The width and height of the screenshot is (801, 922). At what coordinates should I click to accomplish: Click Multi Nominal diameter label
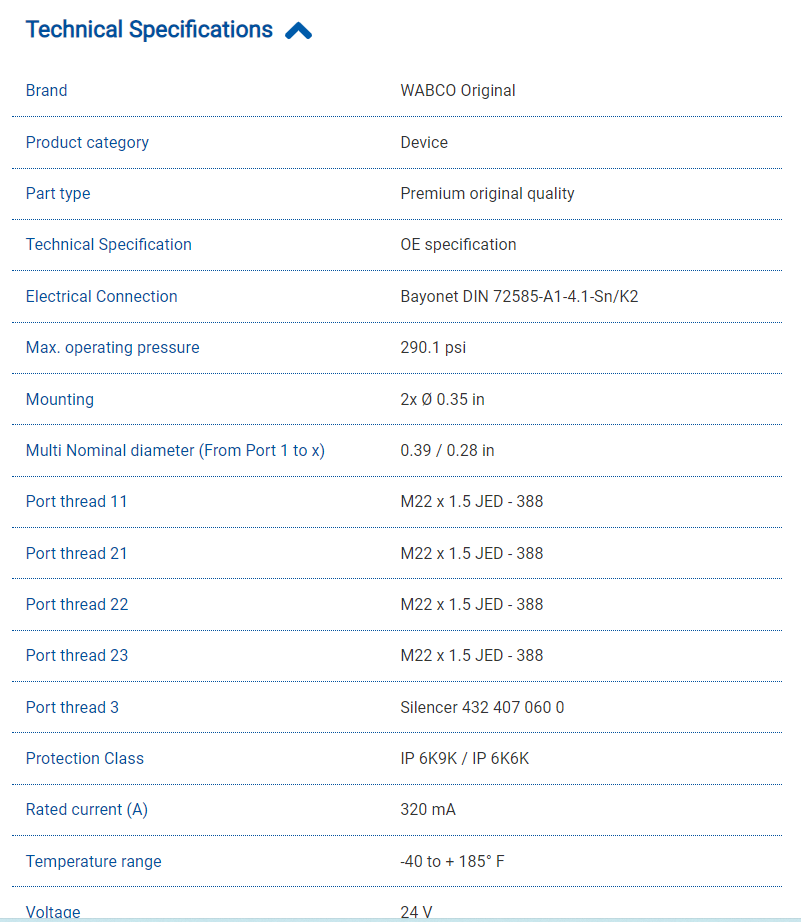click(x=175, y=451)
